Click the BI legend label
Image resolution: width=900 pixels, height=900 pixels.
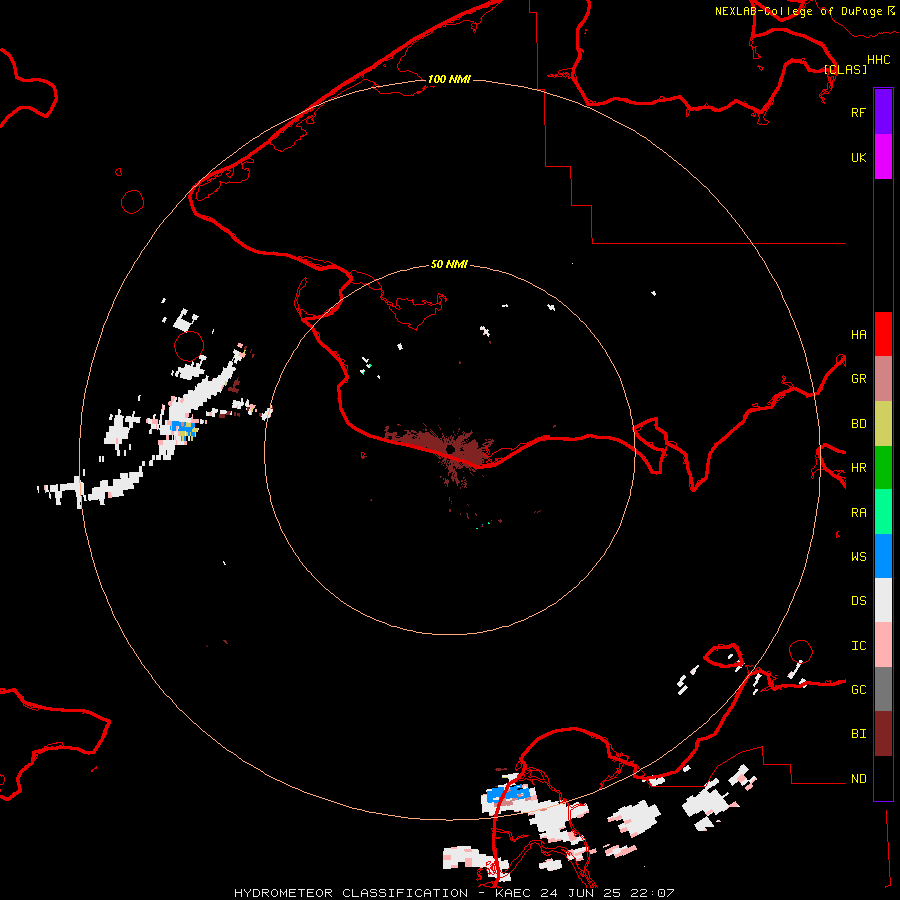tap(858, 734)
